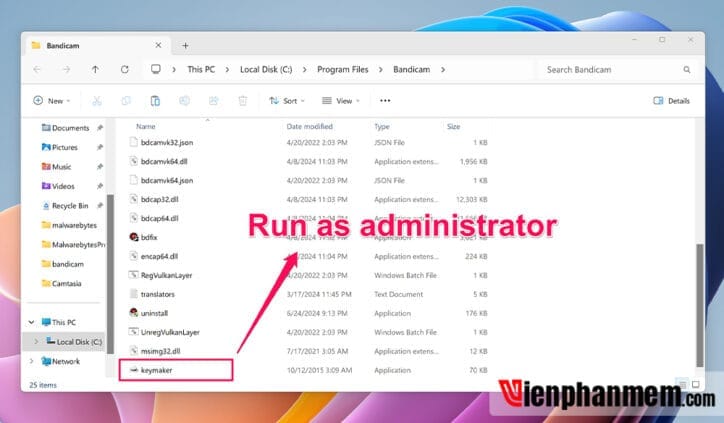
Task: Navigate to This PC breadcrumb
Action: click(201, 69)
